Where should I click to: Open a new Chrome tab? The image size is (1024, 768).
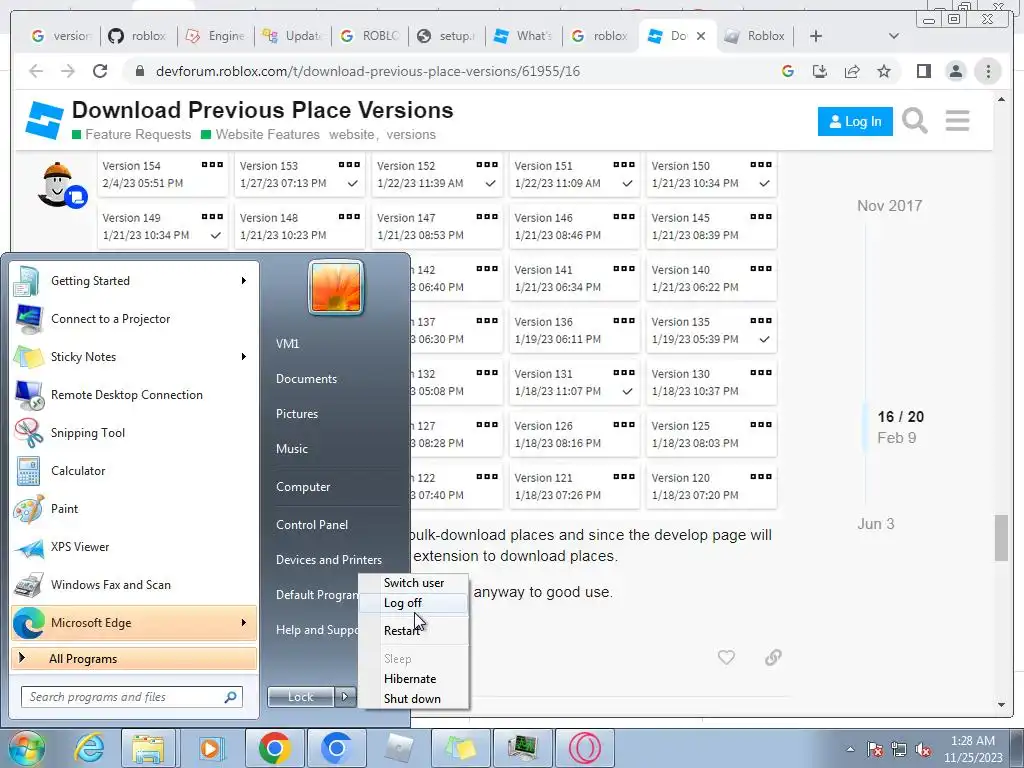coord(816,36)
